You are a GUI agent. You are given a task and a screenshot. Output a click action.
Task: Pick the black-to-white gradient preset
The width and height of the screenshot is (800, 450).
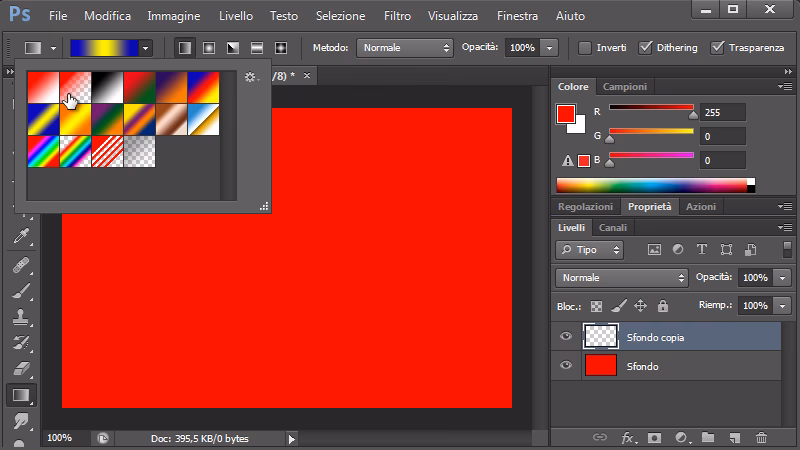click(107, 87)
